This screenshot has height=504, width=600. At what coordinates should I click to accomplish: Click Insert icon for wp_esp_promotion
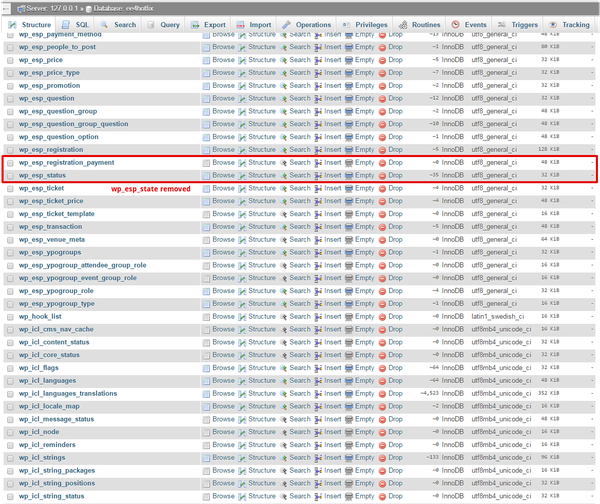[318, 86]
